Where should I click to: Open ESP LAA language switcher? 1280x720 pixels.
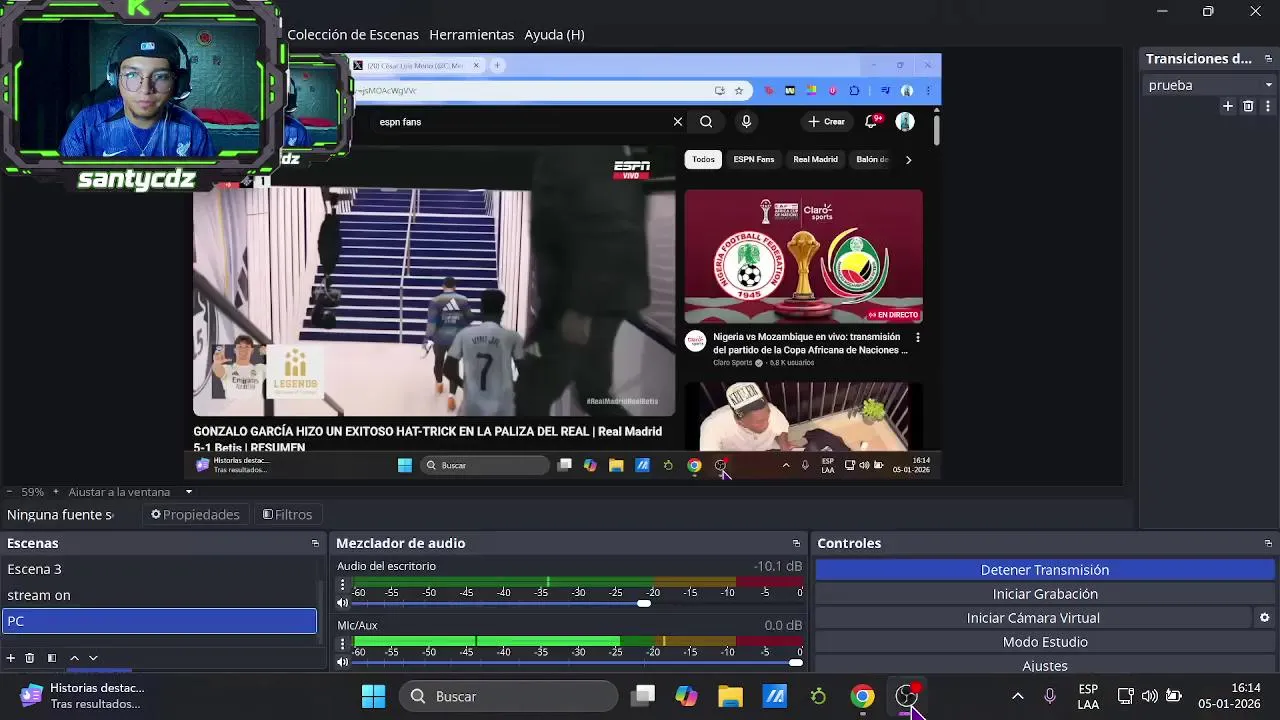coord(1088,696)
